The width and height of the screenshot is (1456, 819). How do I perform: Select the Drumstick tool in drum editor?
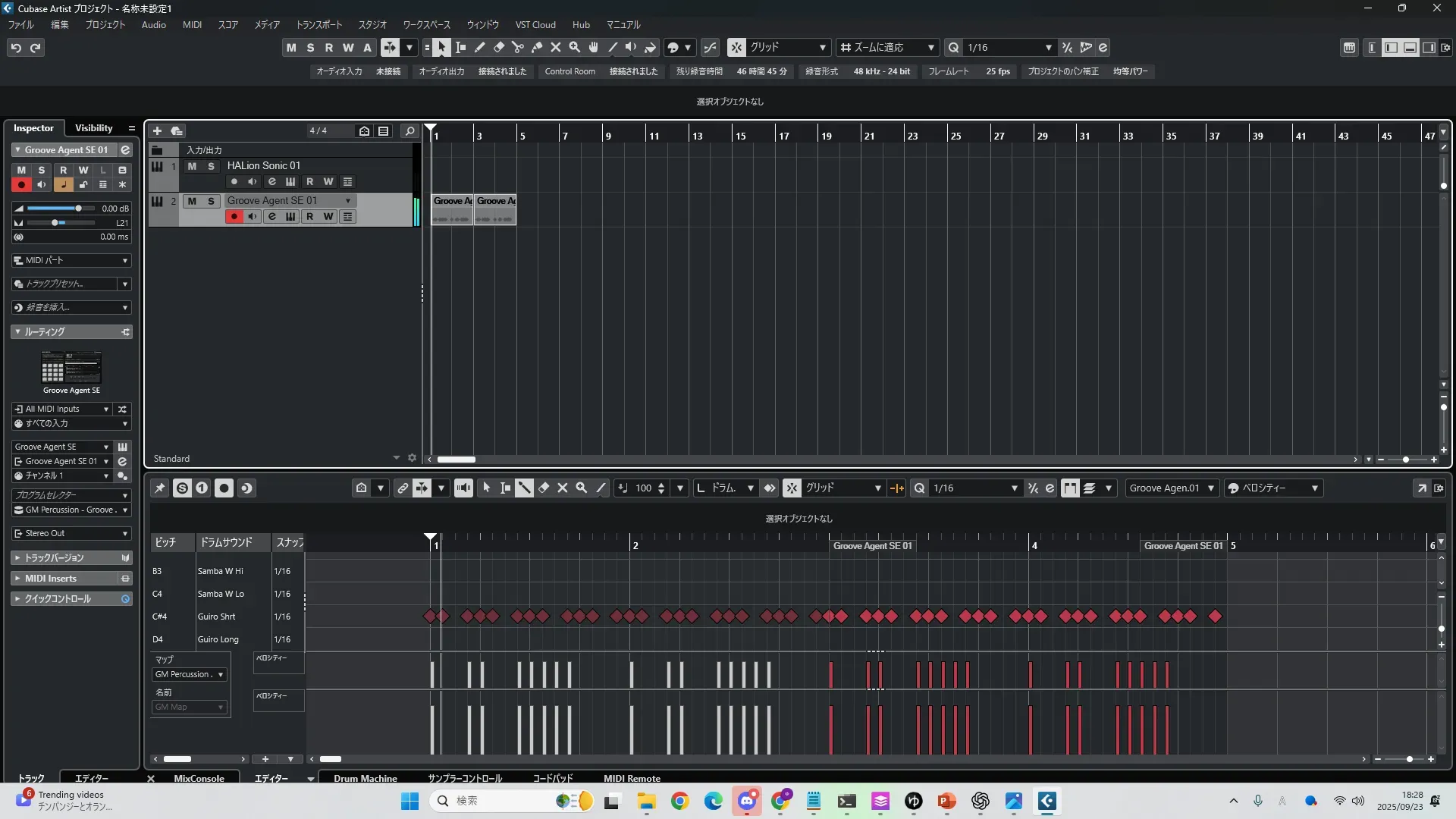coord(524,488)
